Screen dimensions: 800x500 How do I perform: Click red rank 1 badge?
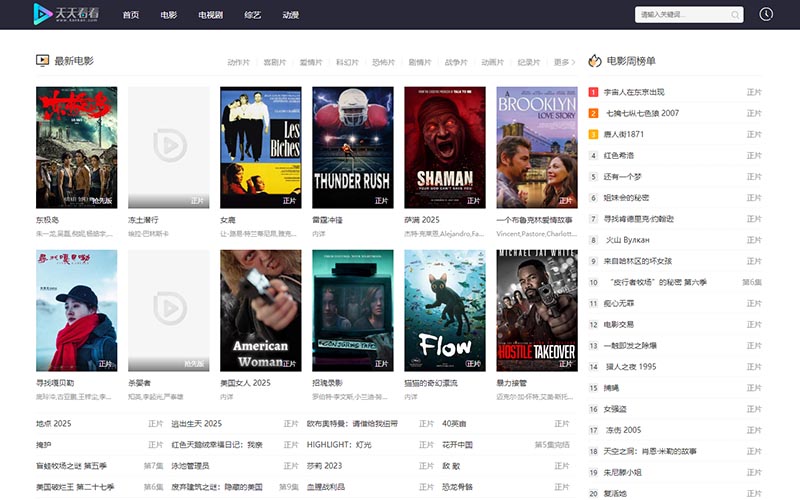tap(593, 92)
